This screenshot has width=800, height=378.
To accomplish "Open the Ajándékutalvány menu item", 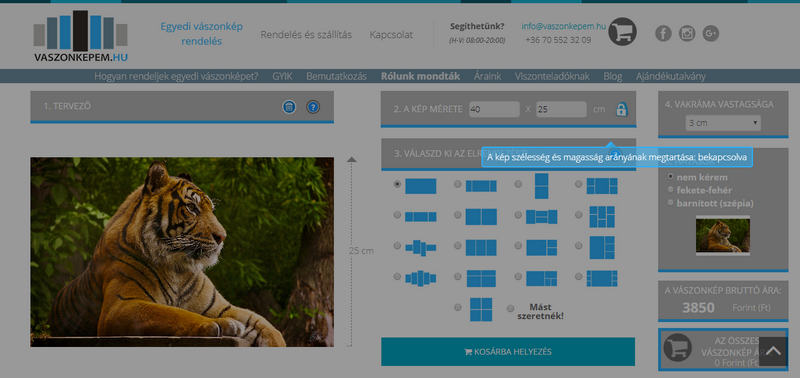I will pos(670,77).
